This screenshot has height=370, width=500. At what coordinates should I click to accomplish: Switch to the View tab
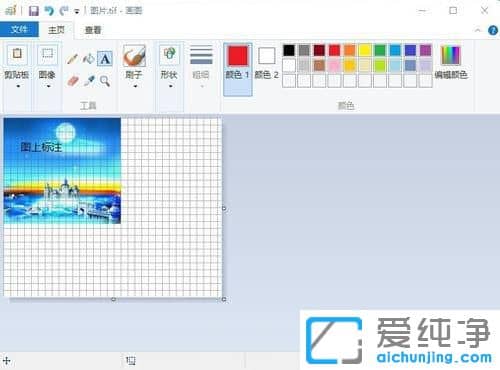(x=93, y=30)
